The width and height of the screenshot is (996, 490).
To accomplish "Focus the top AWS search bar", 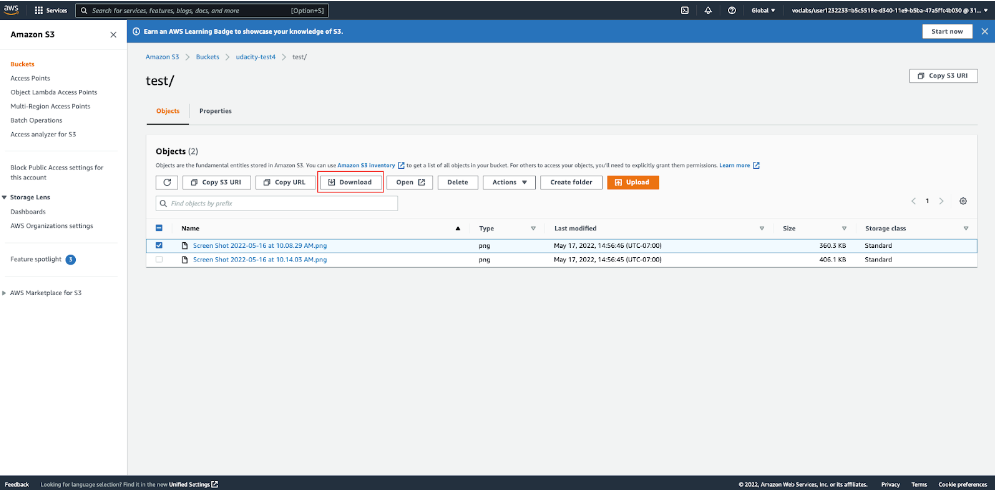I will pyautogui.click(x=202, y=11).
